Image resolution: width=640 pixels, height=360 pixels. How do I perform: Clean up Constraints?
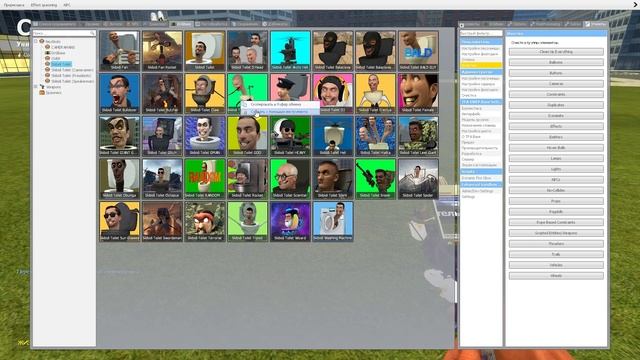click(x=556, y=94)
